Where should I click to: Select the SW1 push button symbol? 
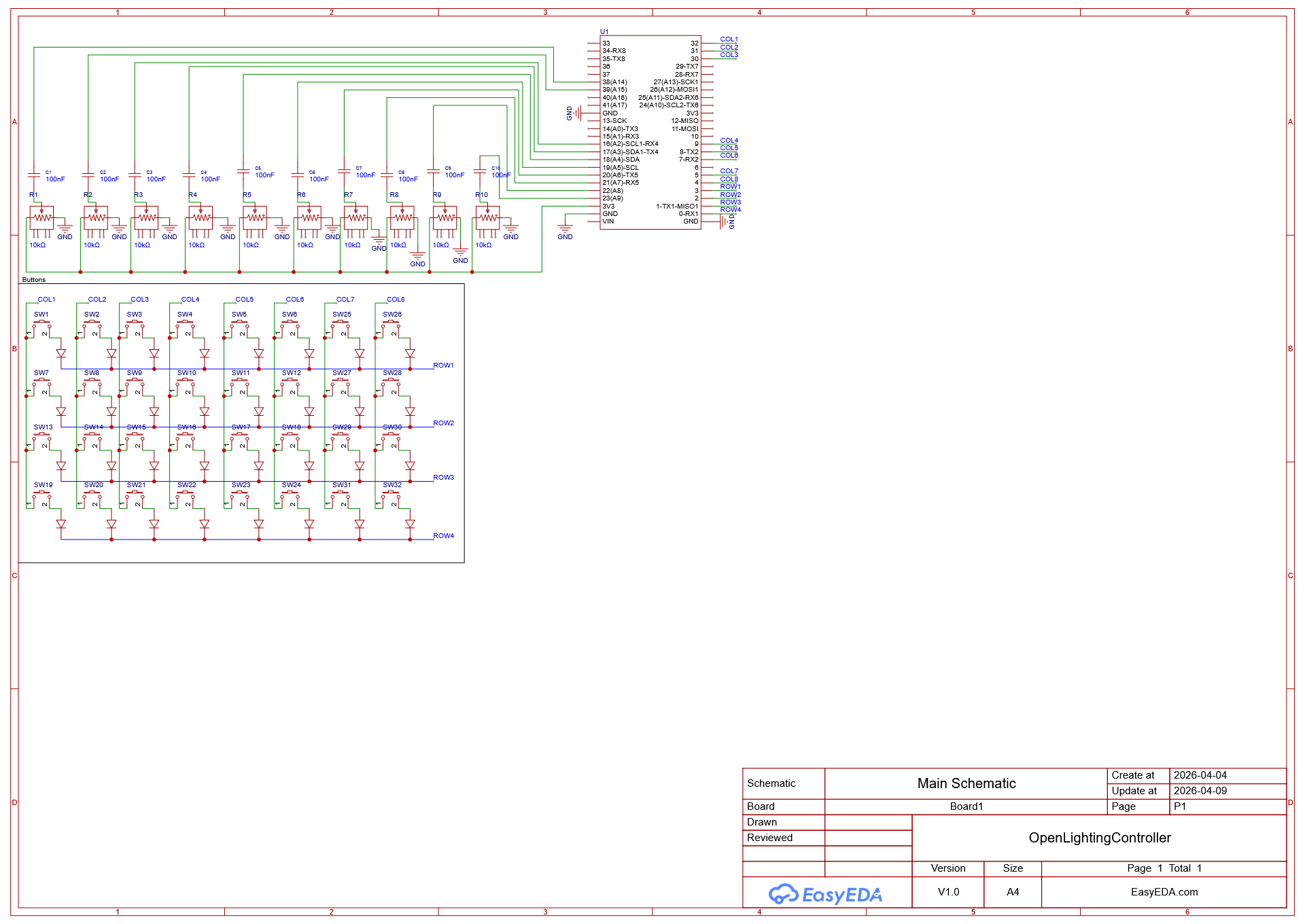[41, 330]
